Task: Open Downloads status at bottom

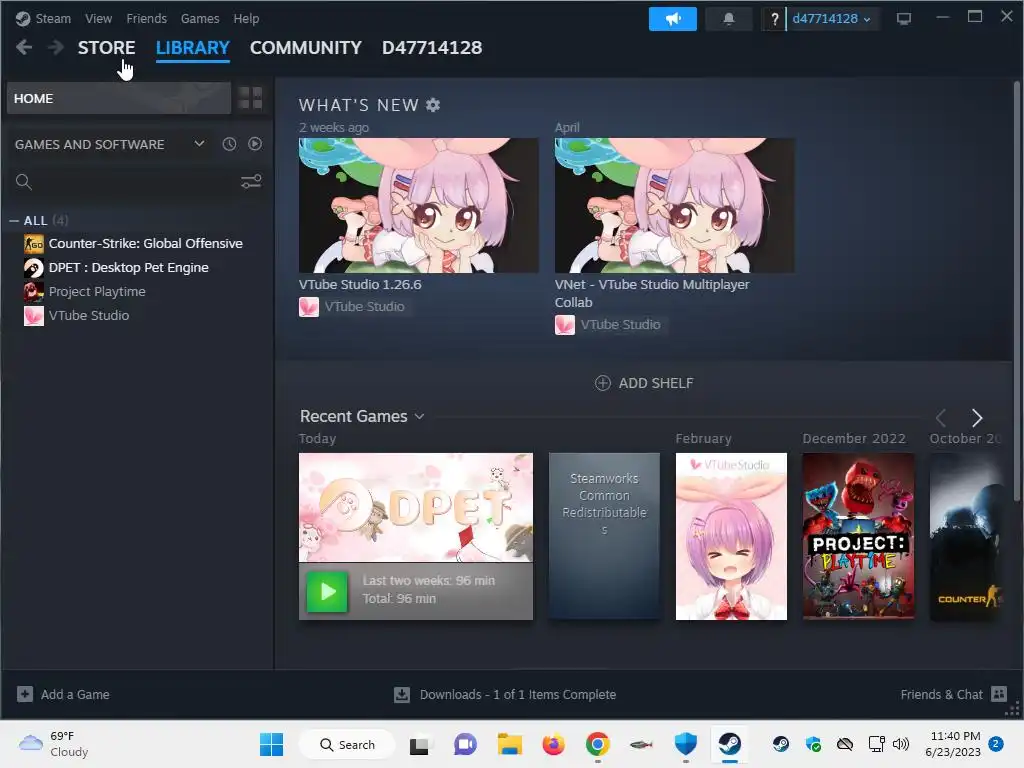Action: [505, 694]
